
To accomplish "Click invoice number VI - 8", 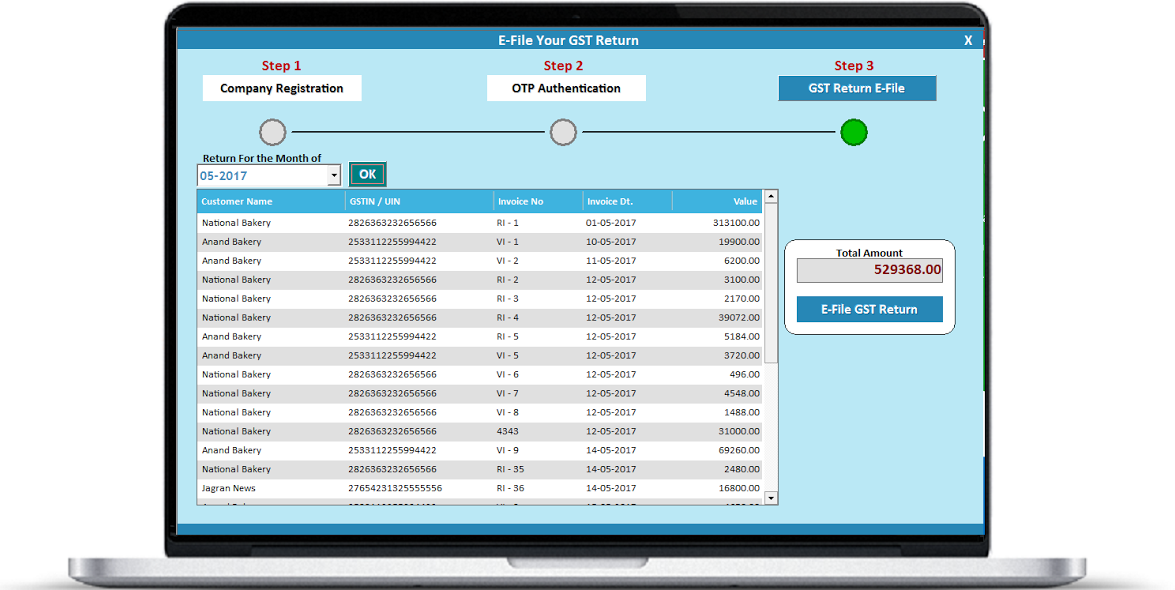I will click(x=507, y=412).
